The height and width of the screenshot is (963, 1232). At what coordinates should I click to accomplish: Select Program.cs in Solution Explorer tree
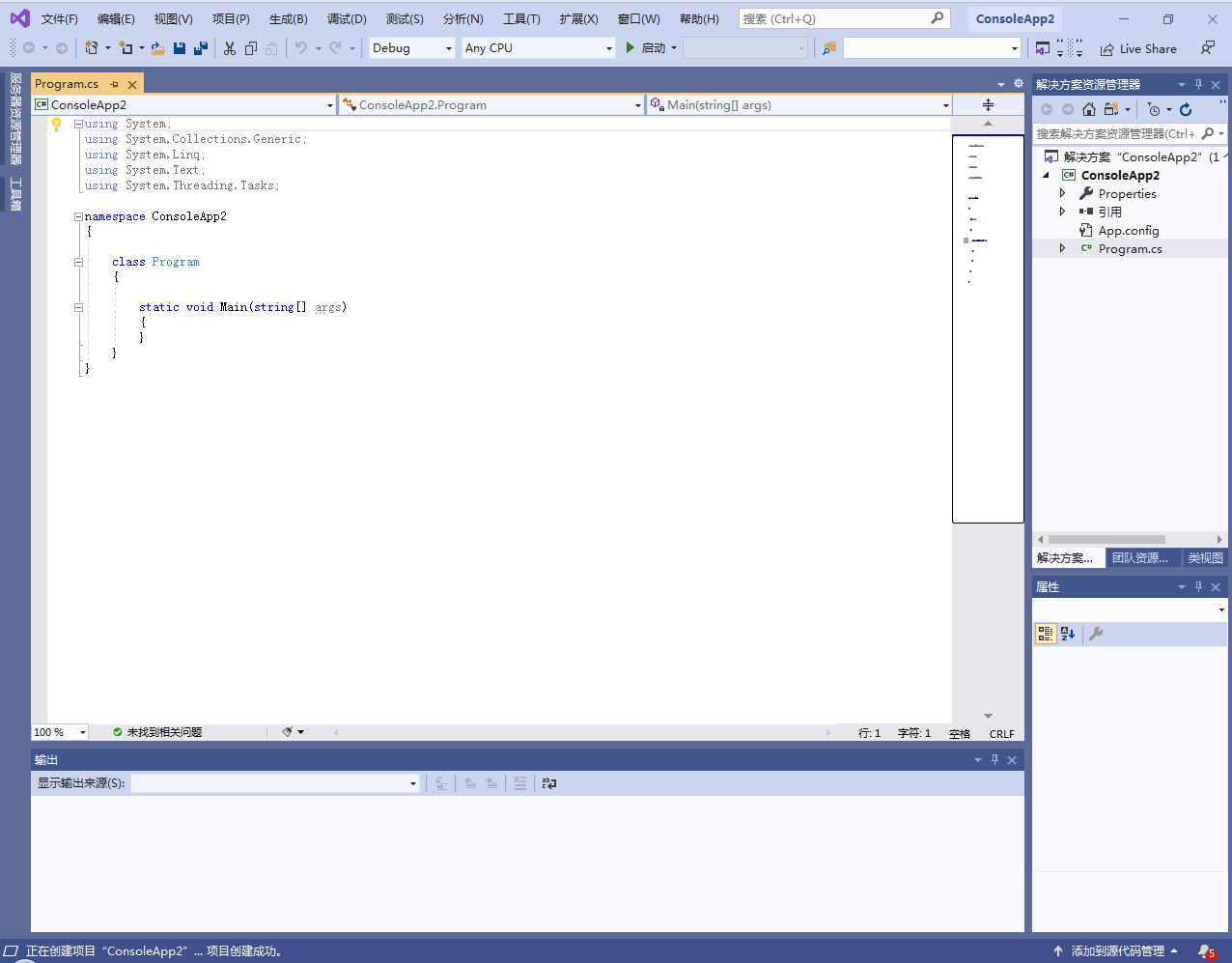1130,248
